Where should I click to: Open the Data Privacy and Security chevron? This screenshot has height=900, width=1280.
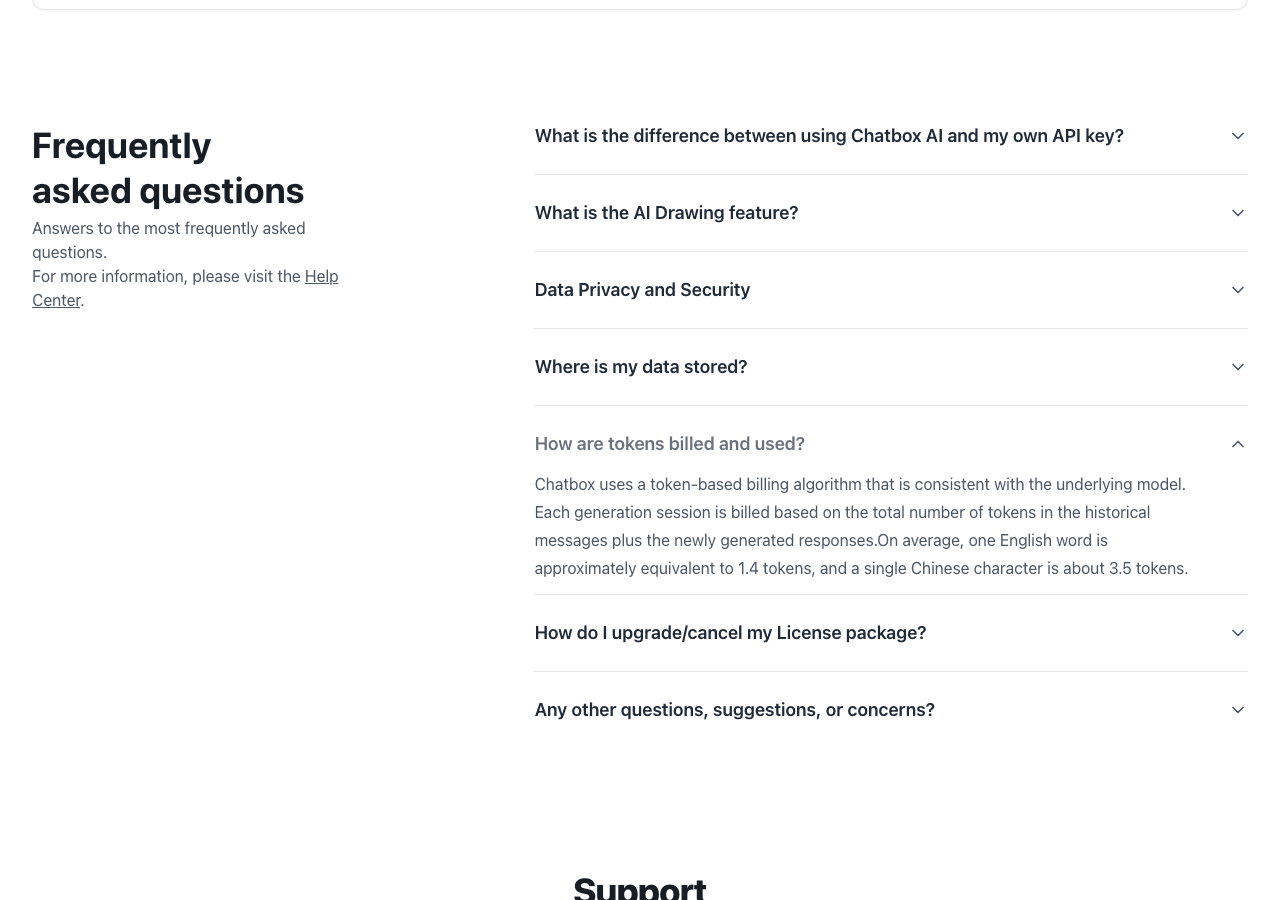(1237, 289)
